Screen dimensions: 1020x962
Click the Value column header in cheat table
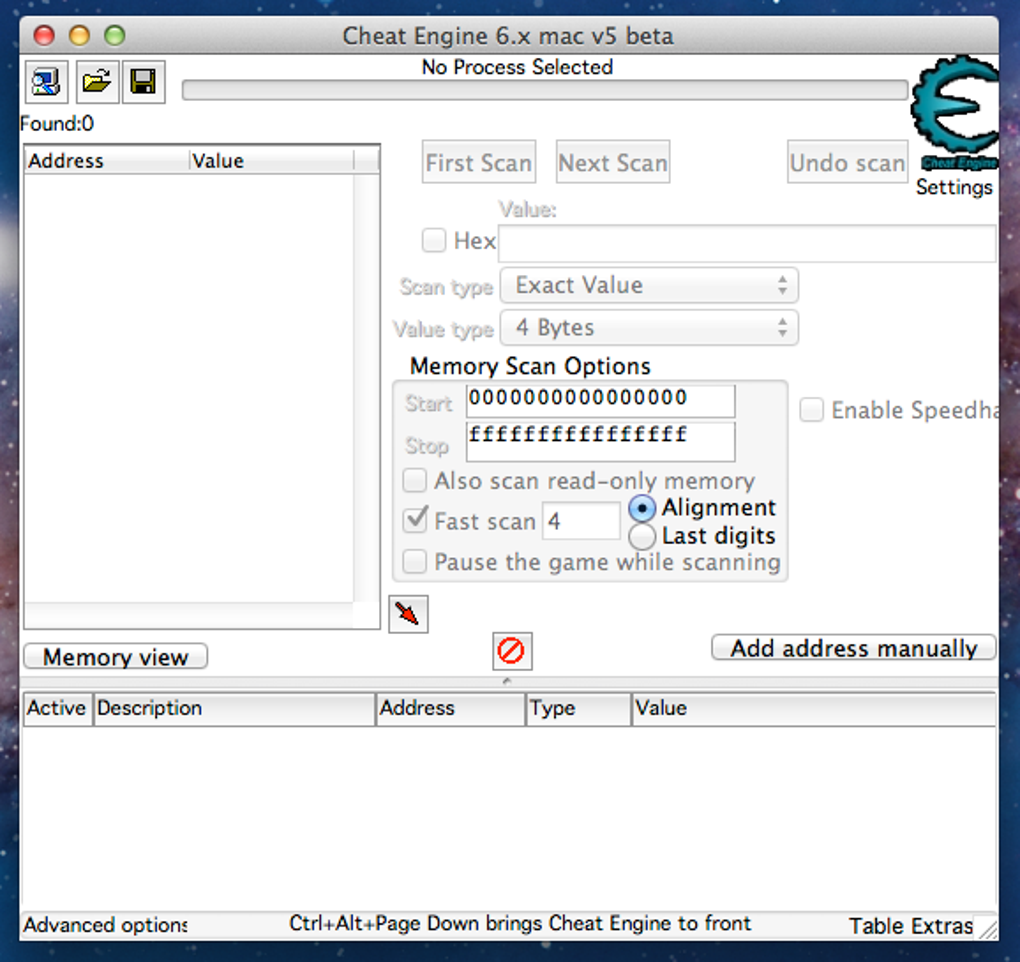click(814, 708)
